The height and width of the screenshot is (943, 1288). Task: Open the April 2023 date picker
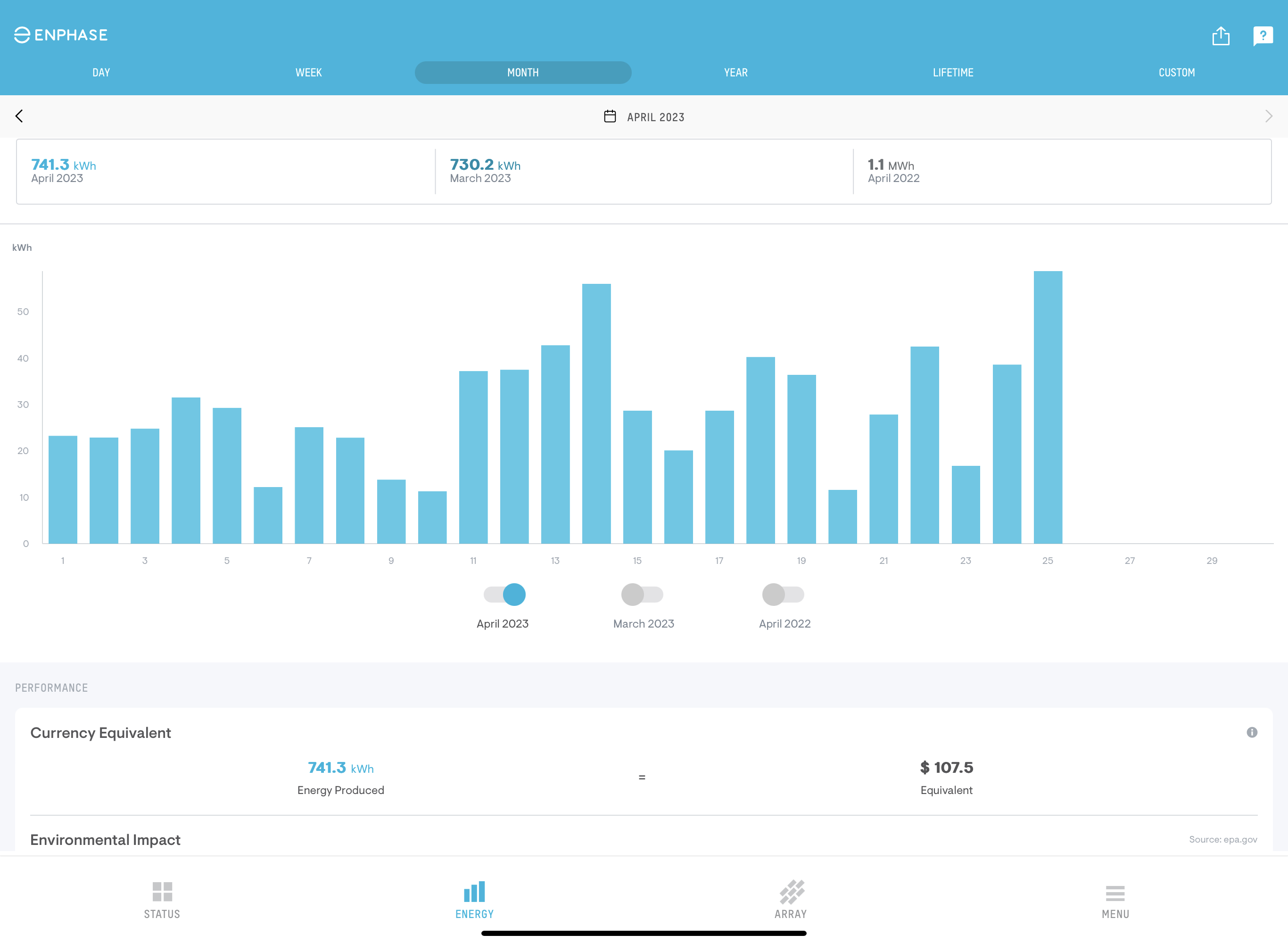(x=644, y=117)
